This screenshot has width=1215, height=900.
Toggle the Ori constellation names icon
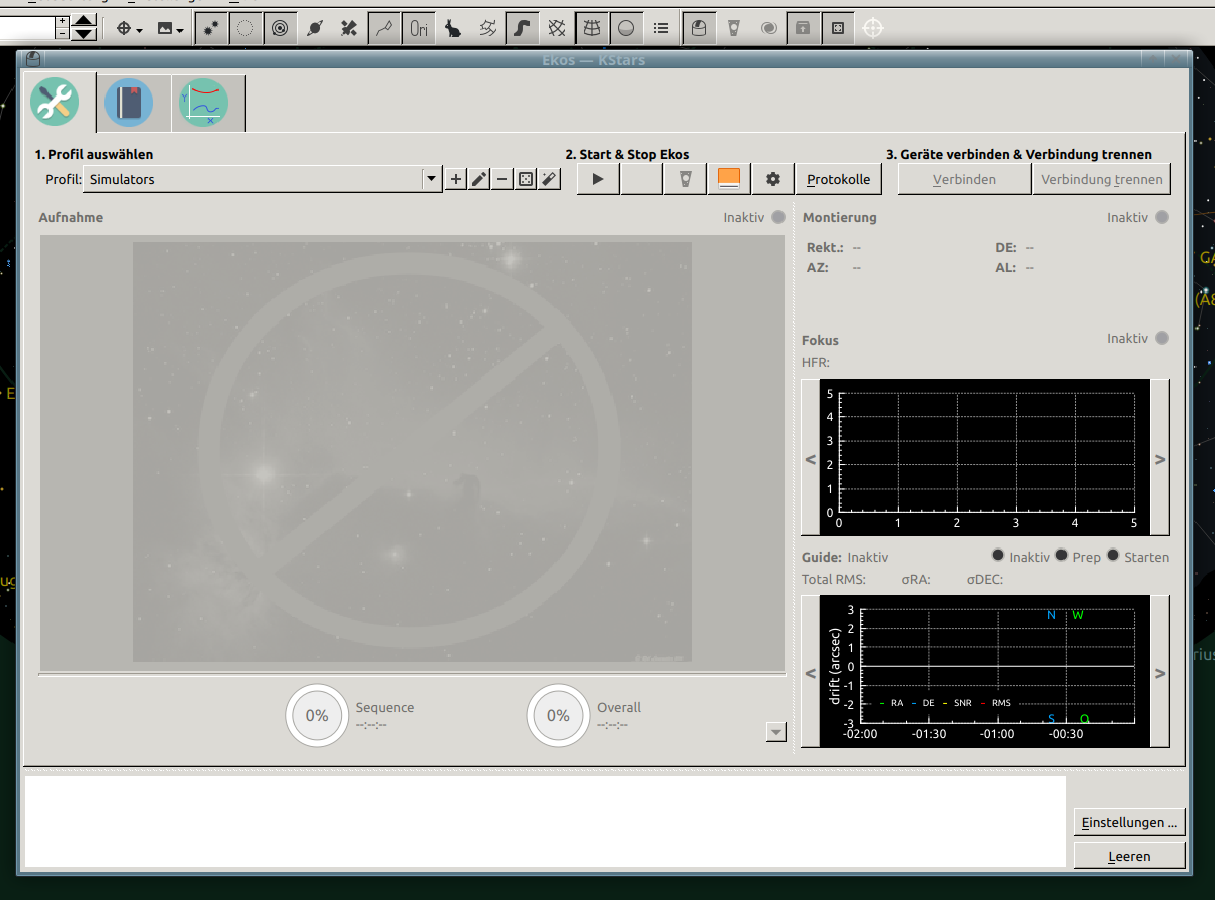click(x=419, y=28)
